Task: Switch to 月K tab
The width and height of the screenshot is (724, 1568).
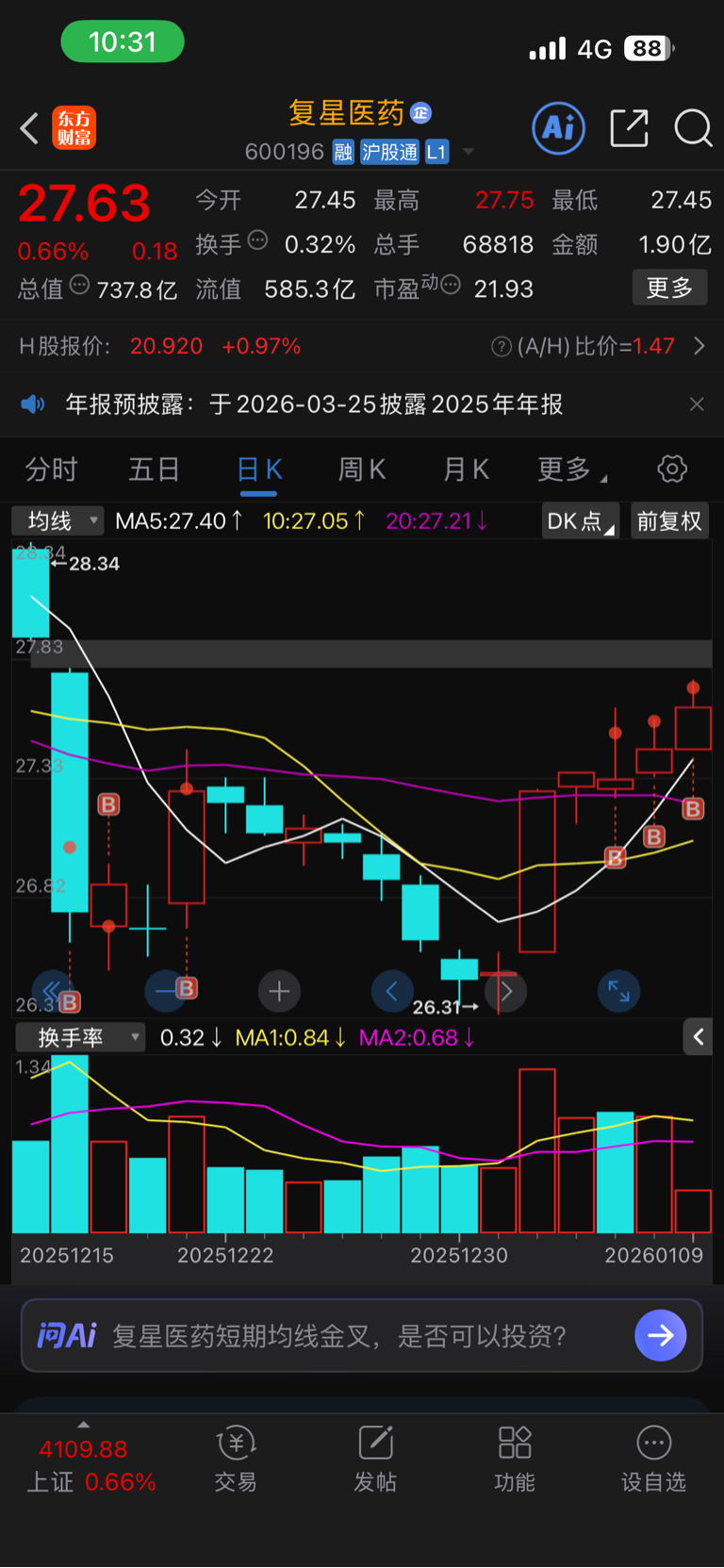Action: (x=466, y=469)
